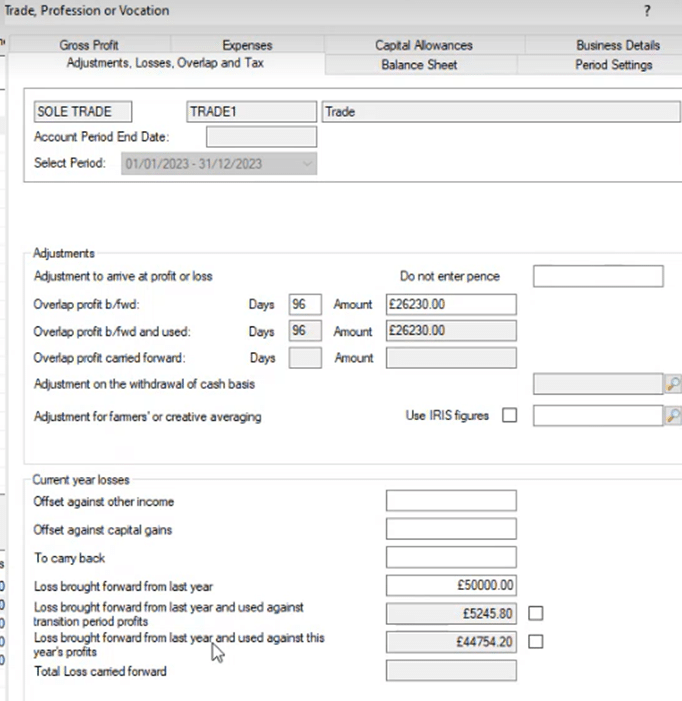Click Offset against capital gains field

451,529
